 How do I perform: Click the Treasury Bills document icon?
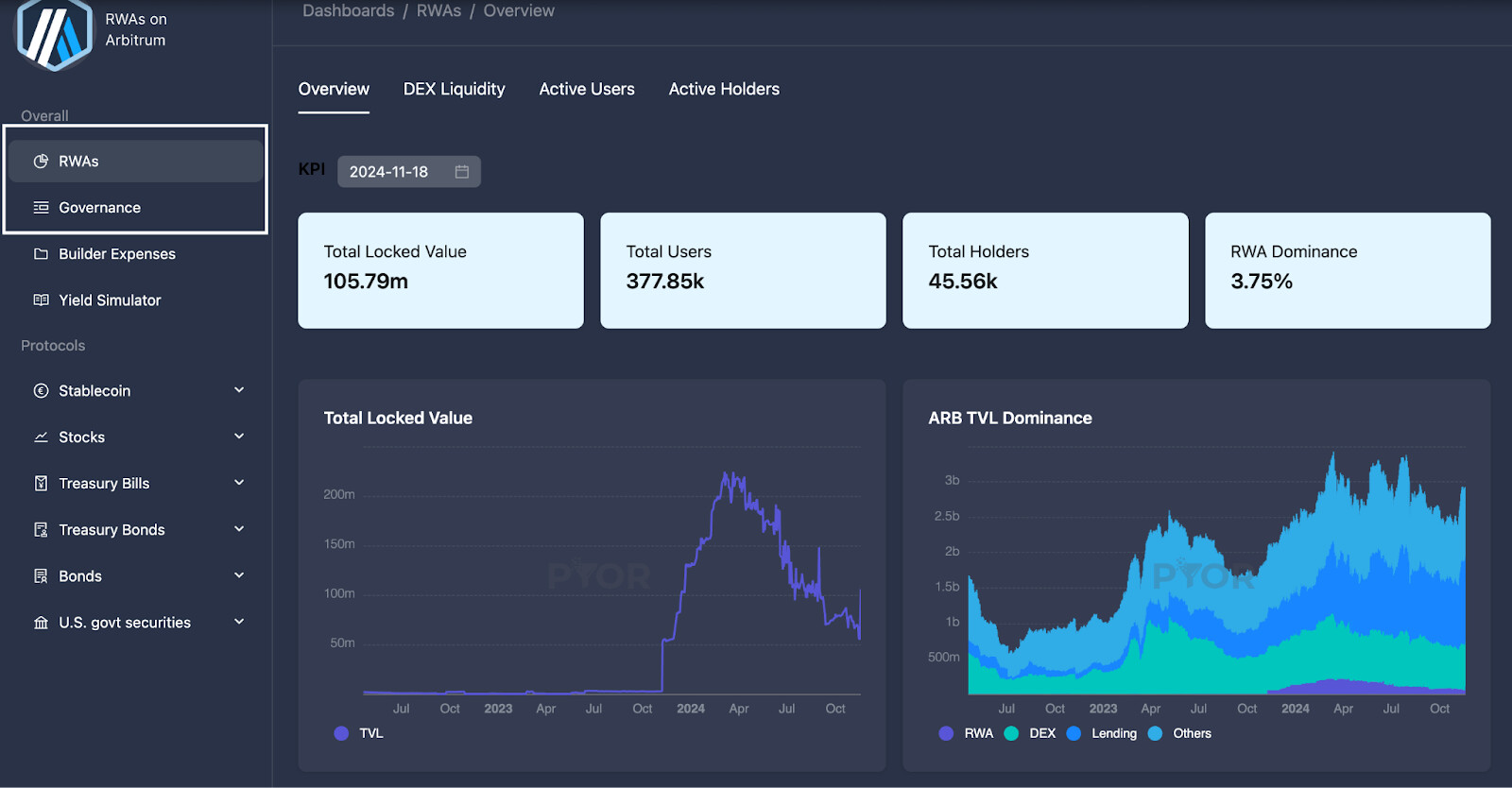[x=41, y=484]
